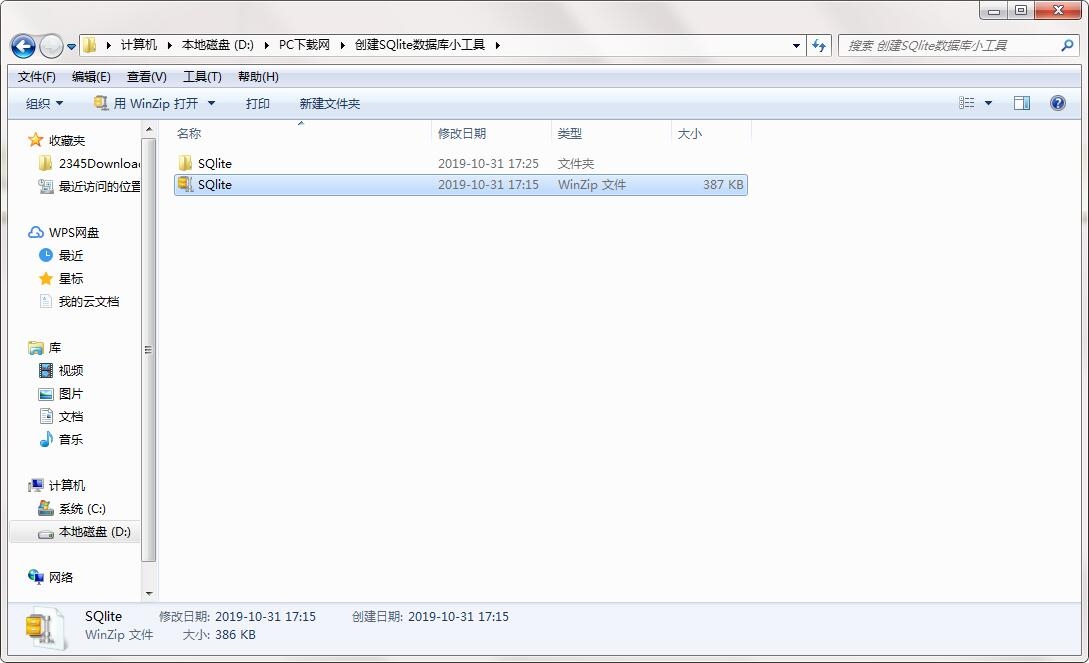Open the 组织 dropdown in the toolbar
Screen dimensions: 1089x663
pyautogui.click(x=44, y=103)
